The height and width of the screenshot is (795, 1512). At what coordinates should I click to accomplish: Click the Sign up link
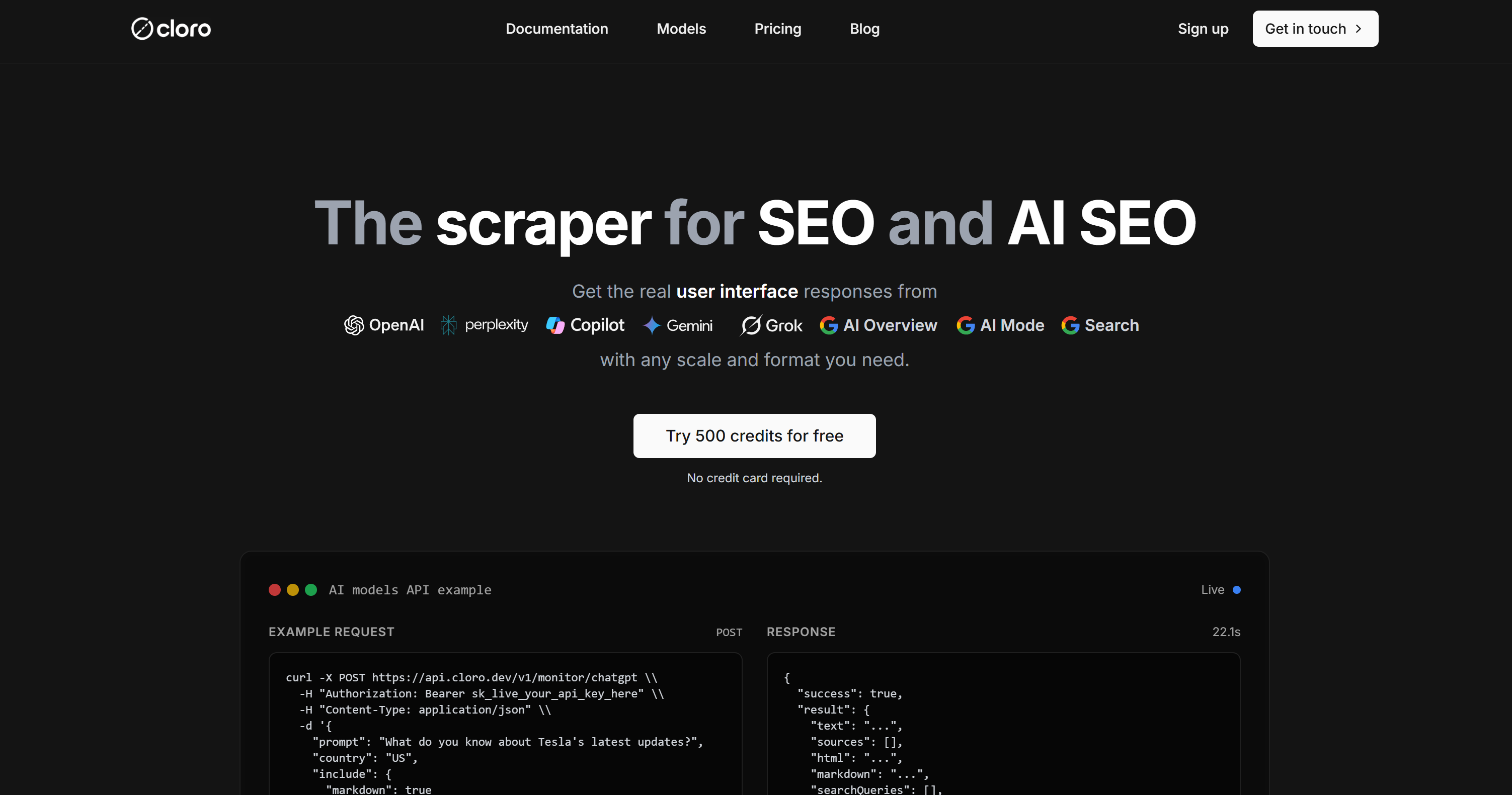point(1203,29)
